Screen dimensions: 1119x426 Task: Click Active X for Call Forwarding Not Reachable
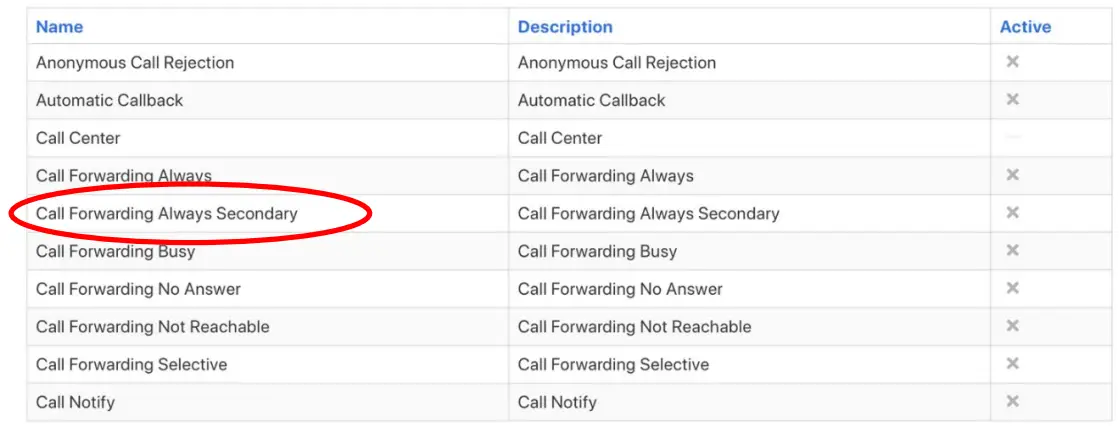click(1012, 327)
